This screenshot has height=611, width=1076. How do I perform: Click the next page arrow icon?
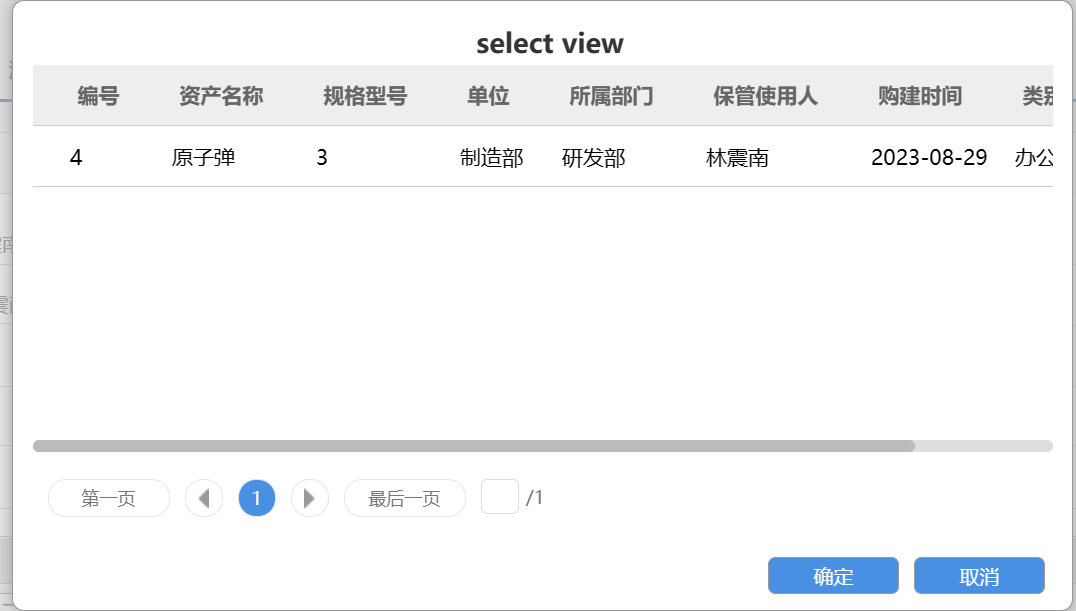[310, 498]
